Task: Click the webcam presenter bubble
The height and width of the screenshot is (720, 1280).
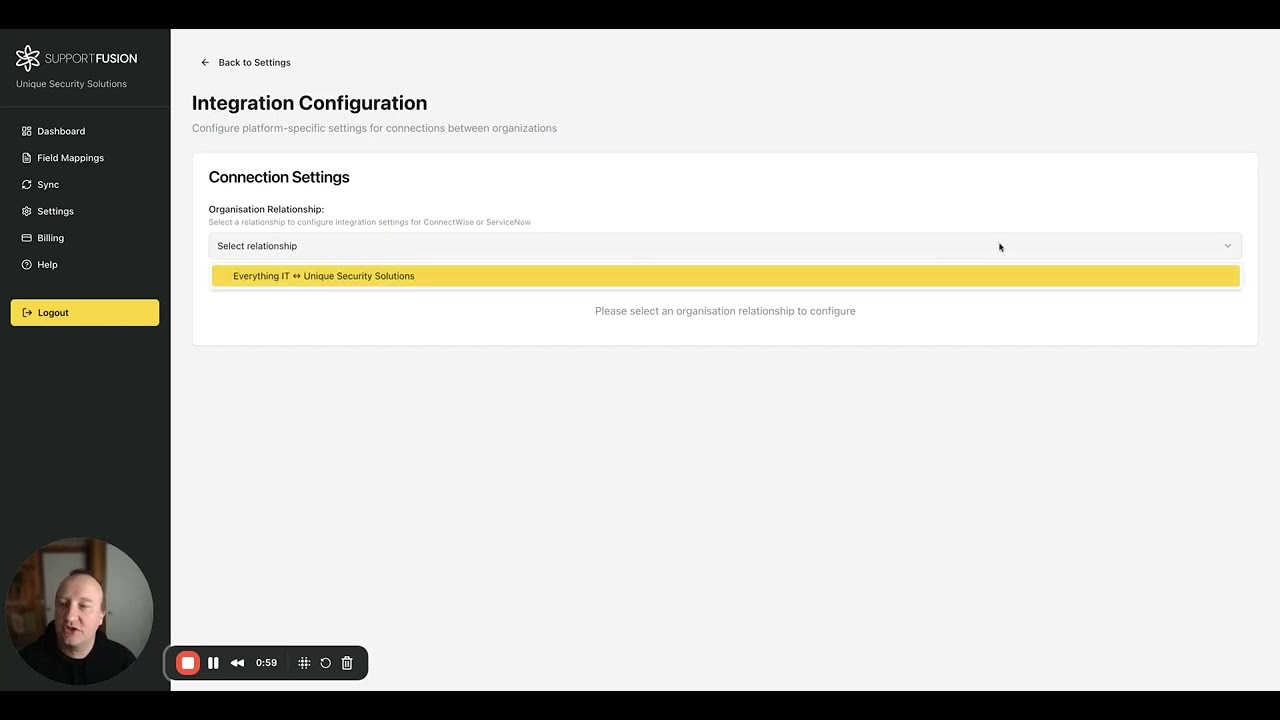Action: (x=80, y=612)
